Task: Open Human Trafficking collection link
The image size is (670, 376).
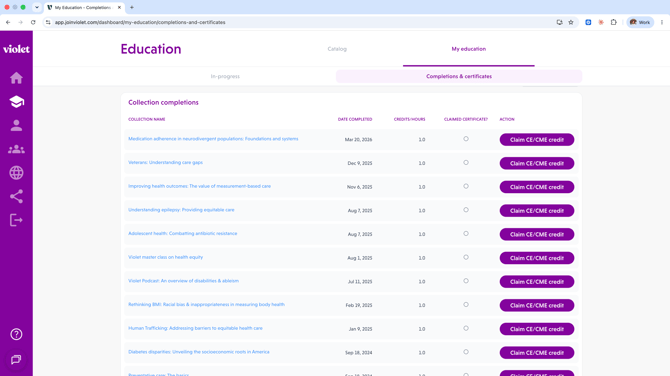Action: 195,328
